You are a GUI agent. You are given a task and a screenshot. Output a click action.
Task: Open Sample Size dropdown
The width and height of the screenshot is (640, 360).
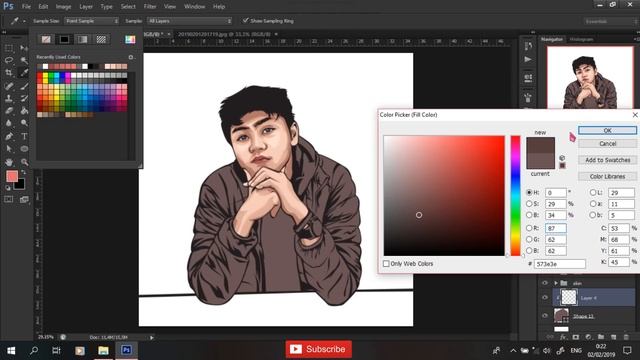(91, 21)
